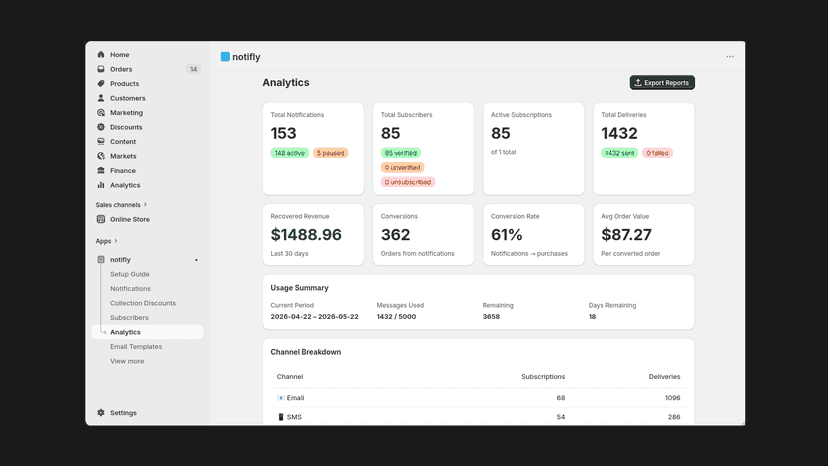Click the Messages Used value 1432 / 5000
Image resolution: width=828 pixels, height=466 pixels.
coord(396,316)
